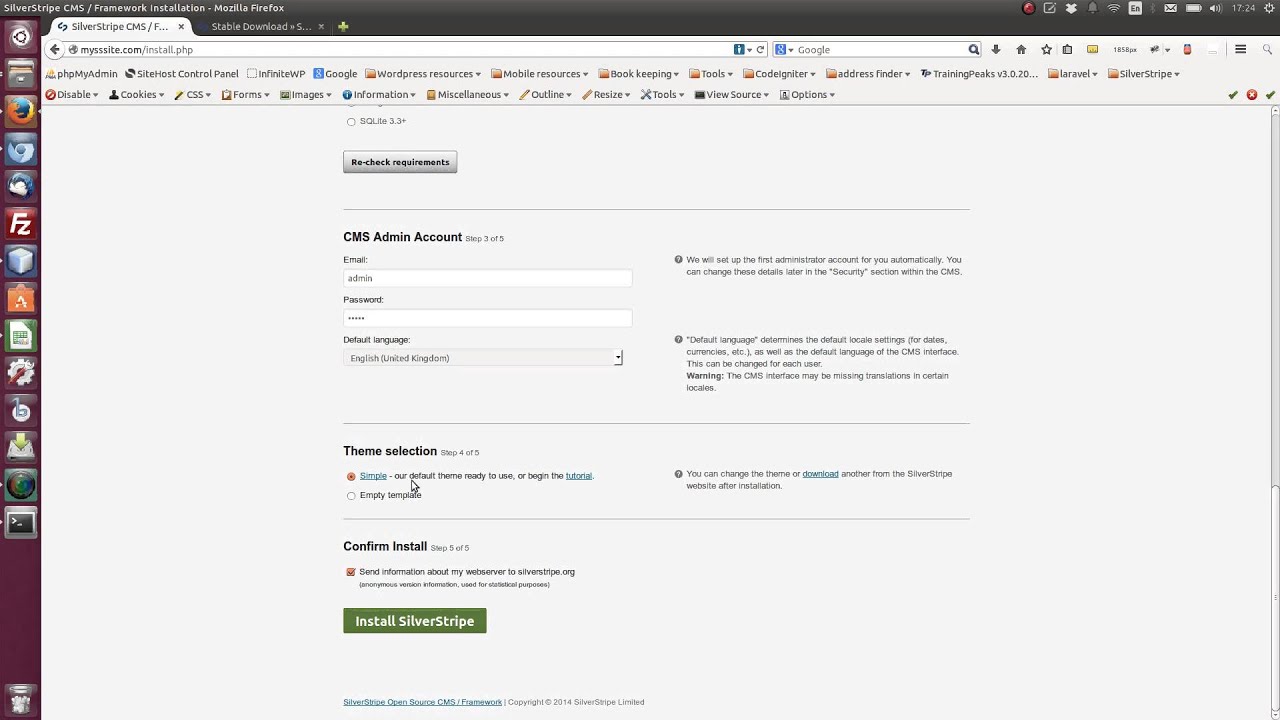The image size is (1280, 720).
Task: Open the Mobile resources bookmark folder
Action: click(x=540, y=74)
